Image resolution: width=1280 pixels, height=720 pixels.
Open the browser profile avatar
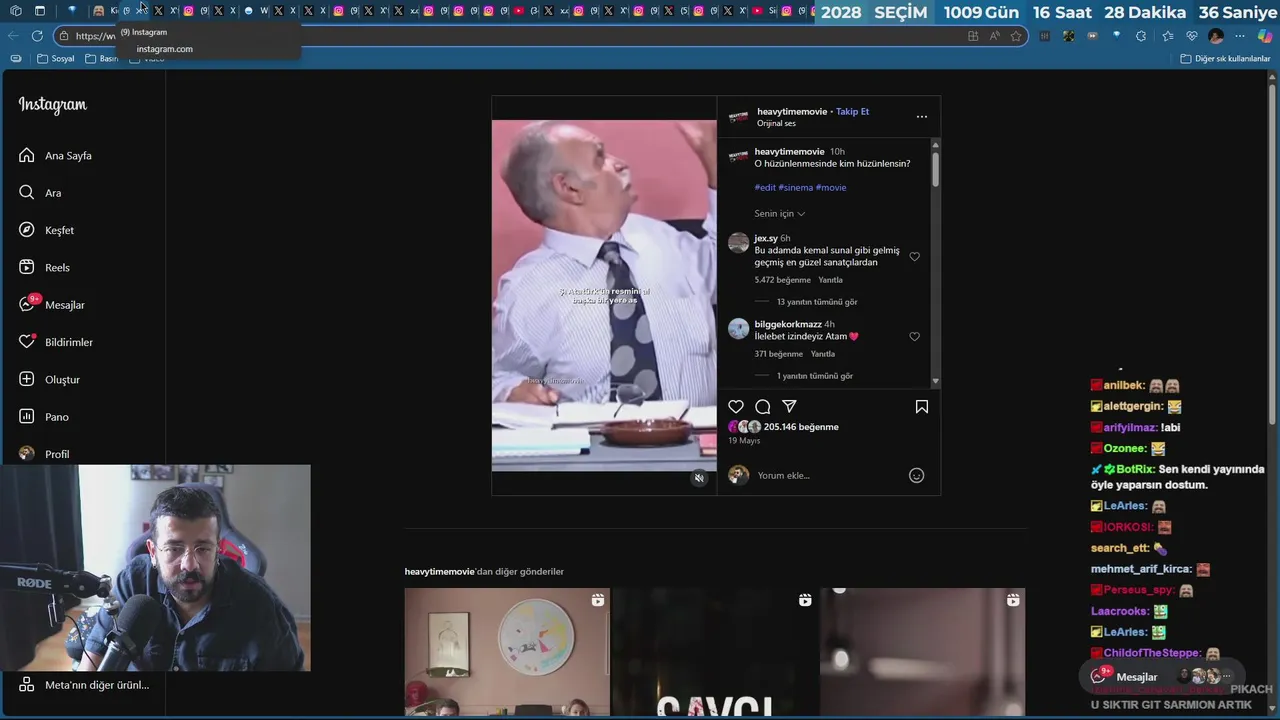[1216, 36]
